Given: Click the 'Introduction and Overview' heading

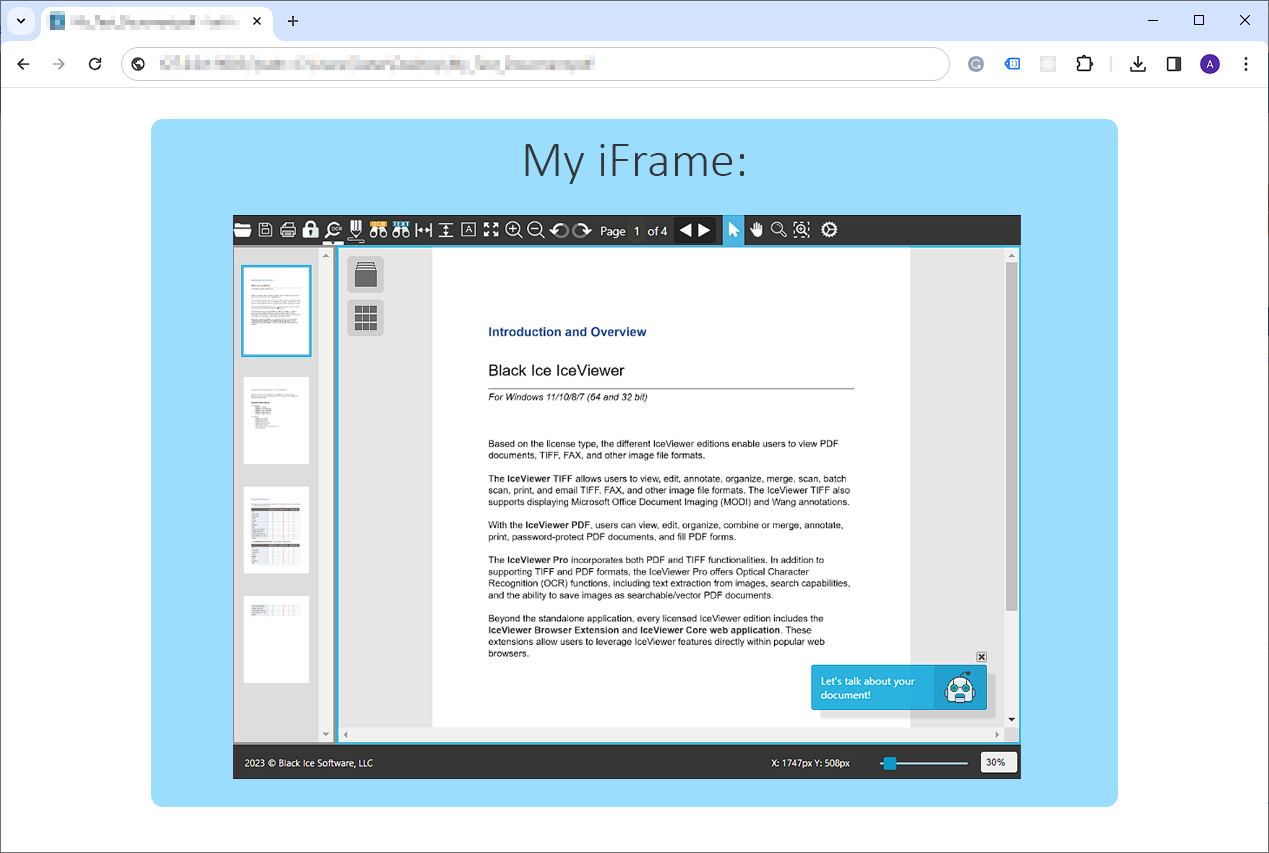Looking at the screenshot, I should 567,332.
